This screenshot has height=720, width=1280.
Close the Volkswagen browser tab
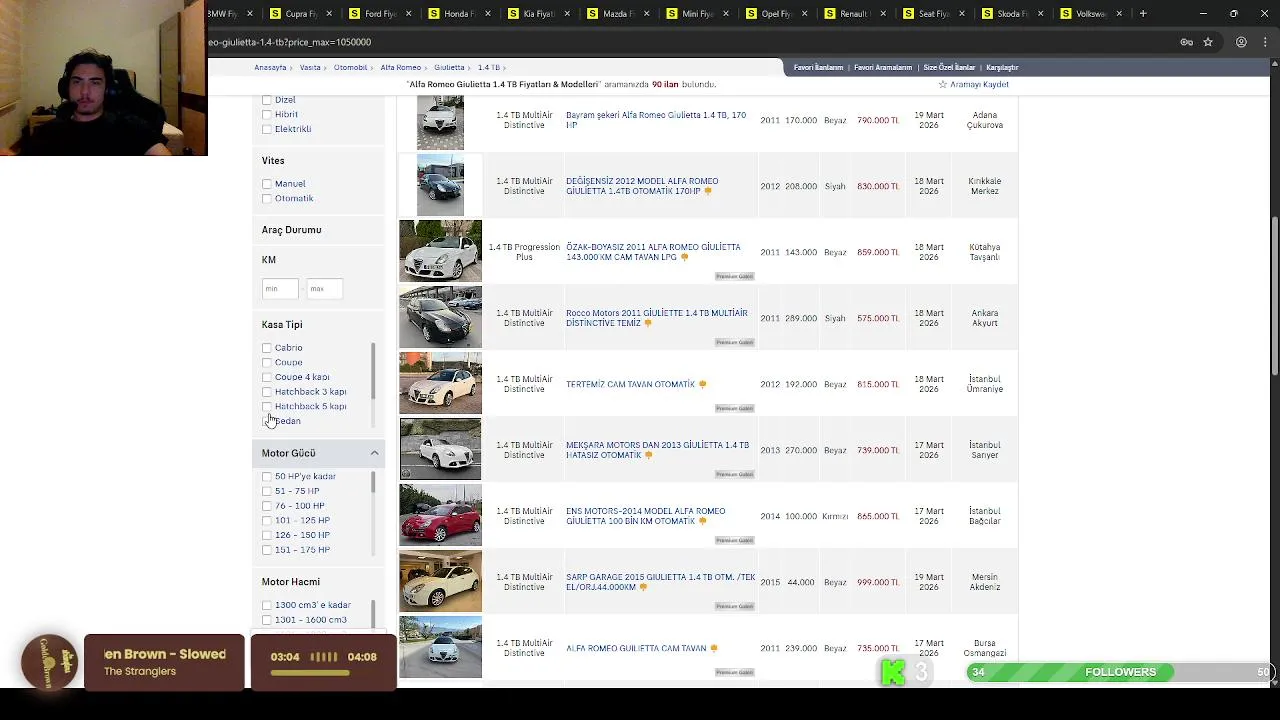pos(1119,13)
